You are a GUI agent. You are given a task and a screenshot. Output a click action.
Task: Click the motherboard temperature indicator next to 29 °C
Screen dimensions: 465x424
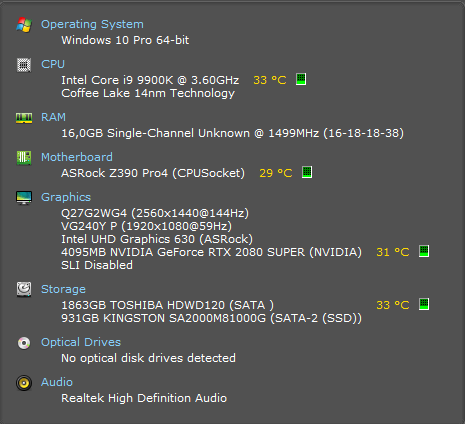click(x=307, y=172)
